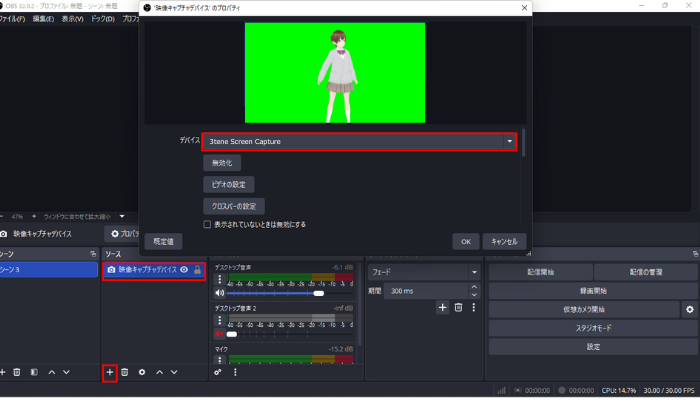The height and width of the screenshot is (400, 700).
Task: Click Cancel in properties dialog
Action: (504, 242)
